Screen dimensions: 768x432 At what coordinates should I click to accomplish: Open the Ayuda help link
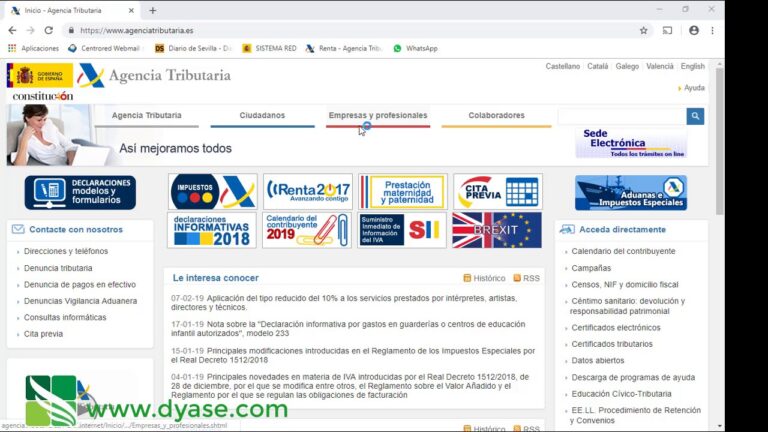(x=694, y=88)
